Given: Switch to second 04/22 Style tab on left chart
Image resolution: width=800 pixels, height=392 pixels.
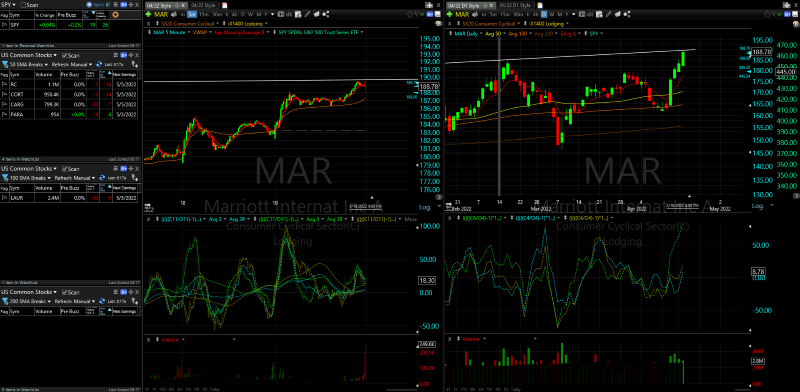Looking at the screenshot, I should click(x=203, y=5).
